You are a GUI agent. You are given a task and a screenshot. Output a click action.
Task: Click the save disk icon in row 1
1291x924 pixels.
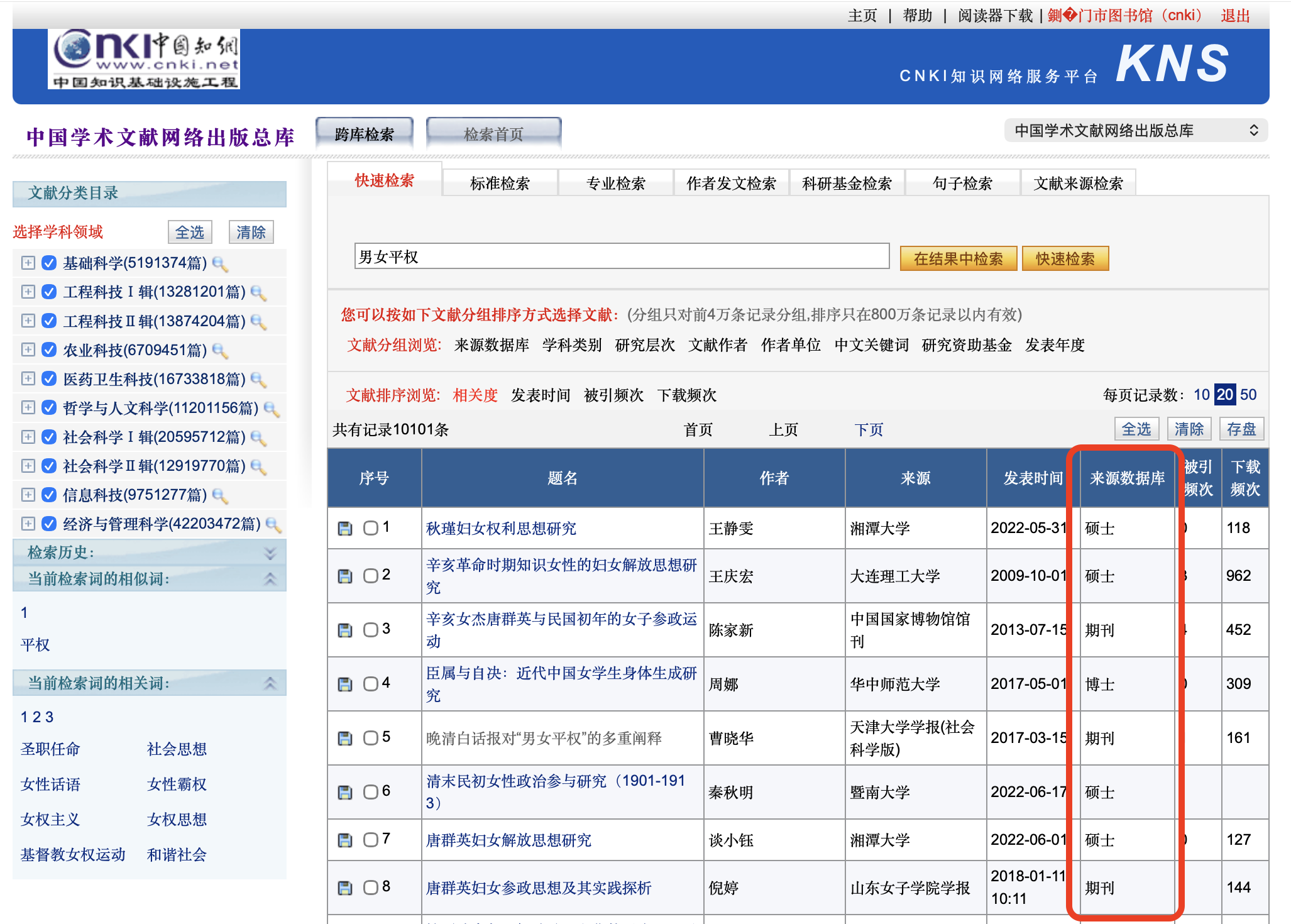(x=345, y=529)
